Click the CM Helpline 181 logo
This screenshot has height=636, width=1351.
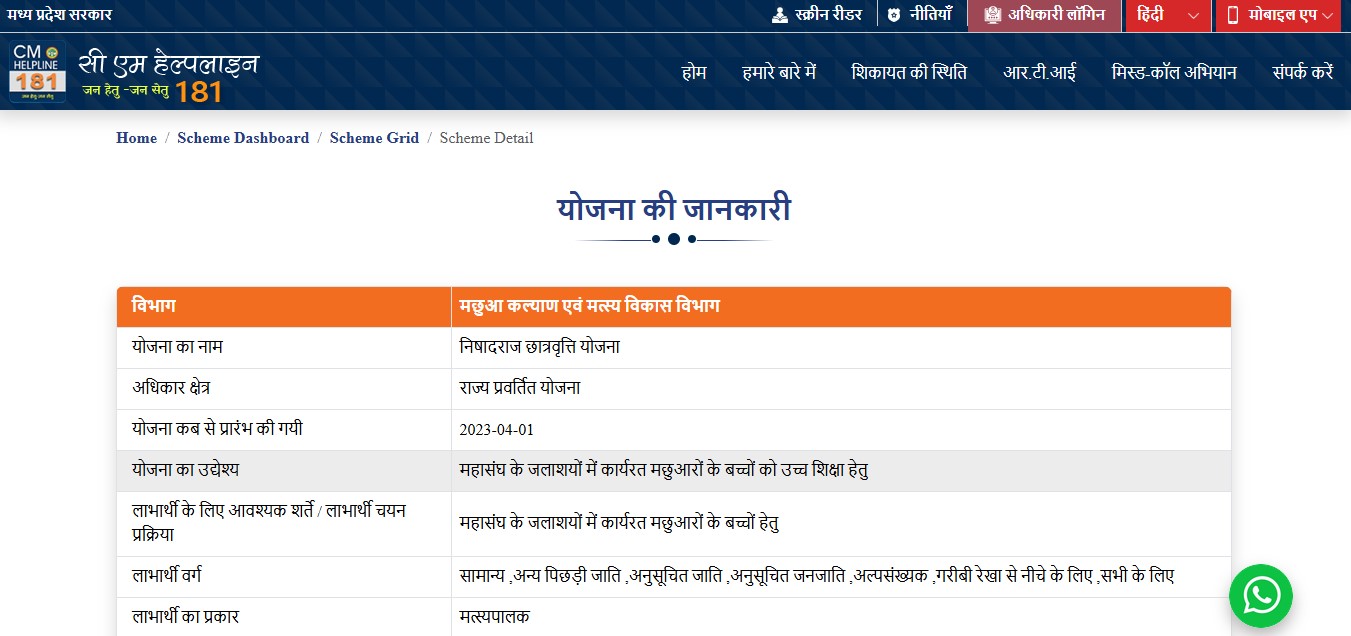[x=38, y=72]
